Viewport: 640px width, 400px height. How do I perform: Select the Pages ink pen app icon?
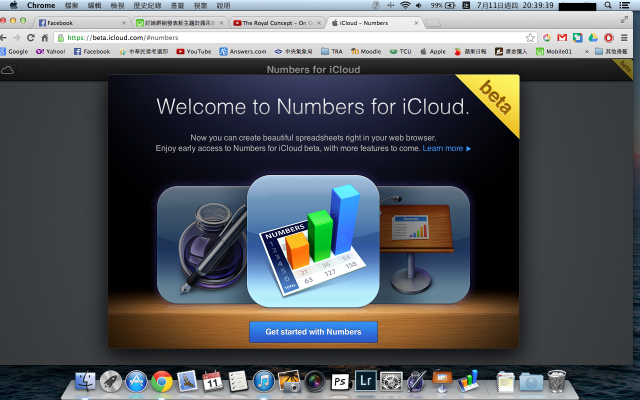[x=202, y=245]
